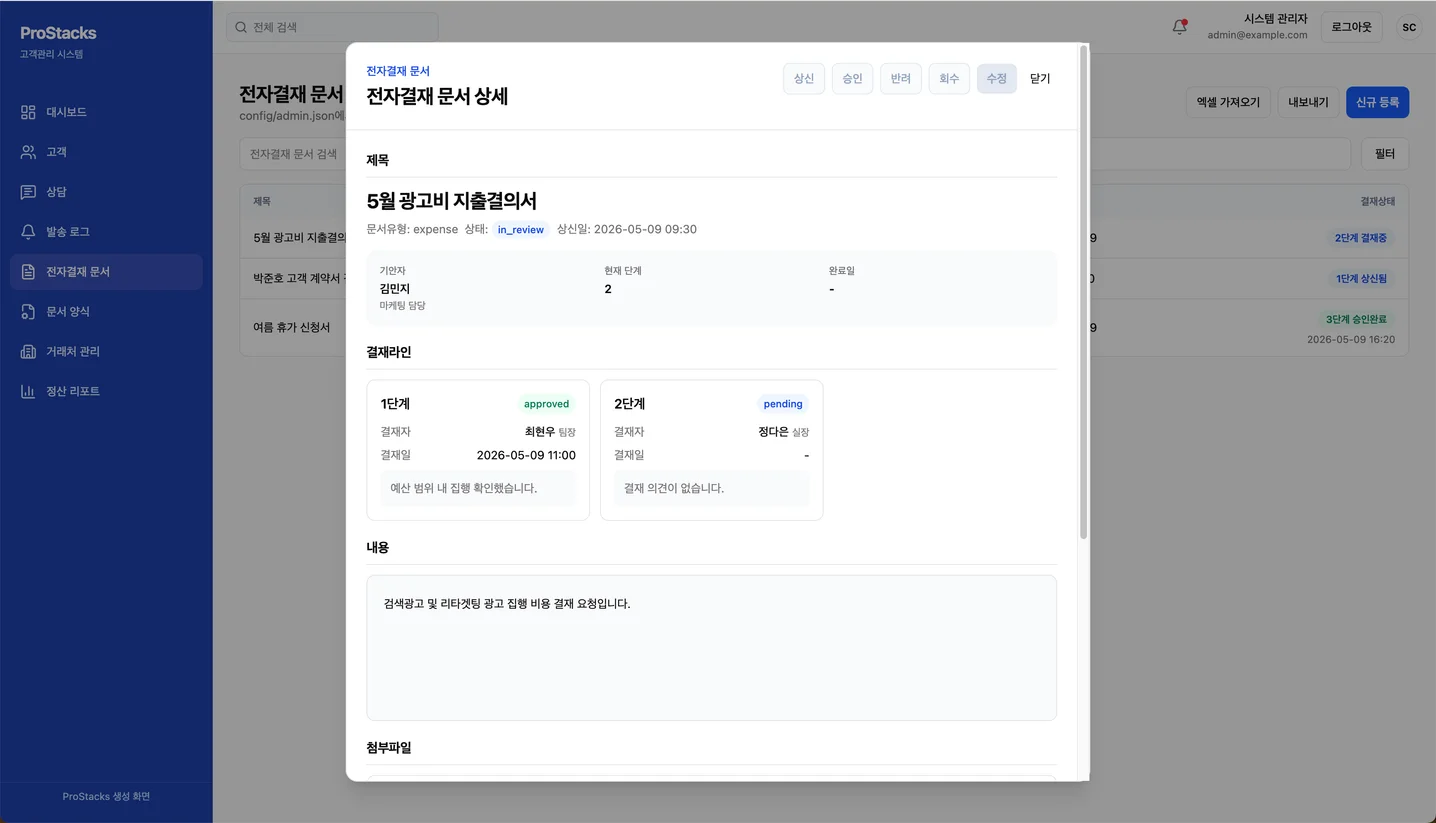Click the 2단계 결재중 status badge in table
Viewport: 1436px width, 823px height.
click(1361, 239)
